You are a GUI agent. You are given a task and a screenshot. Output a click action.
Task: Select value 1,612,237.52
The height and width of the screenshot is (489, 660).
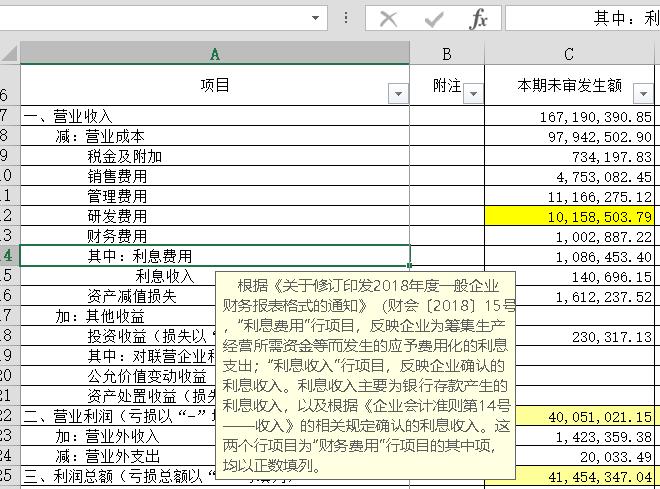585,296
